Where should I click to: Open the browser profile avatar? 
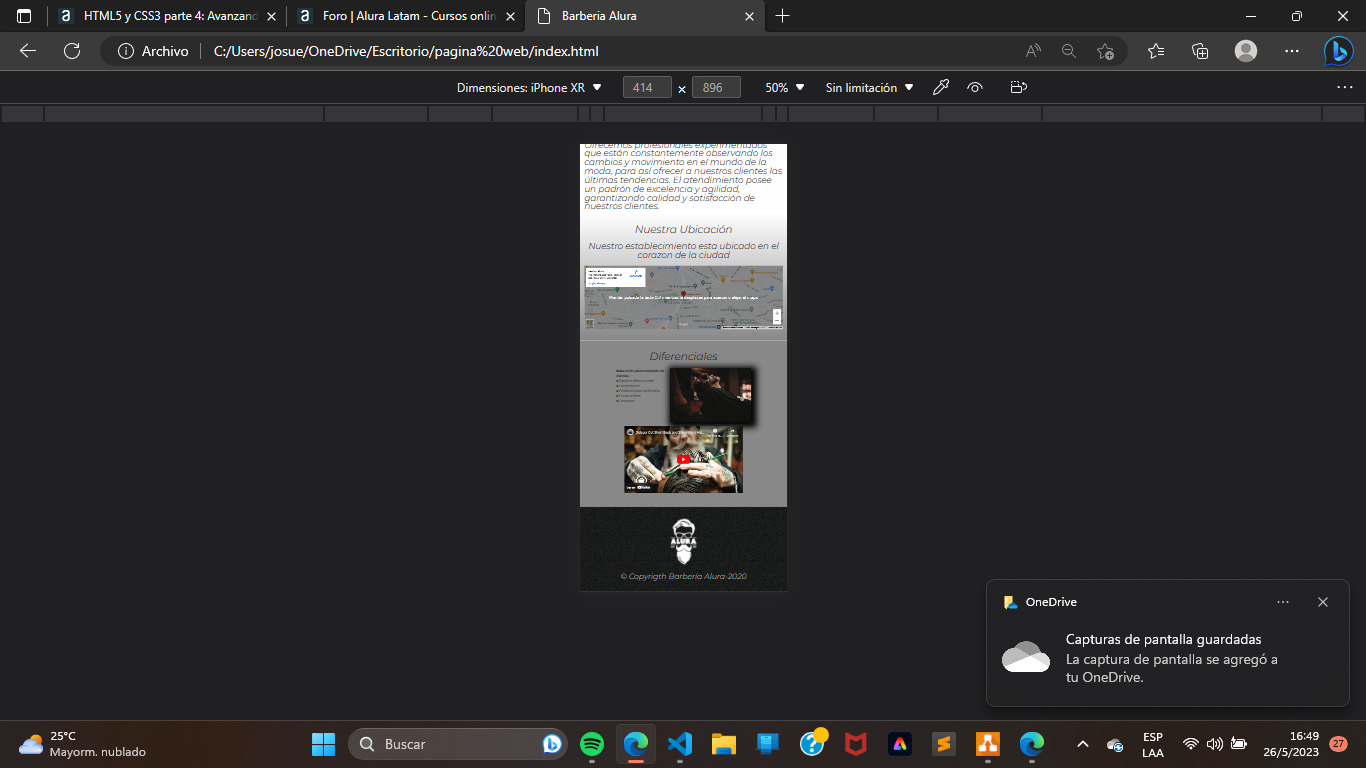[x=1245, y=51]
